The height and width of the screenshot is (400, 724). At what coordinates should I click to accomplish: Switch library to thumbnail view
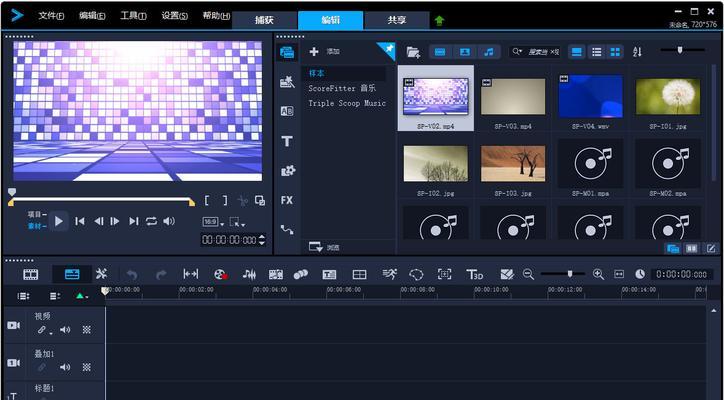pyautogui.click(x=615, y=52)
